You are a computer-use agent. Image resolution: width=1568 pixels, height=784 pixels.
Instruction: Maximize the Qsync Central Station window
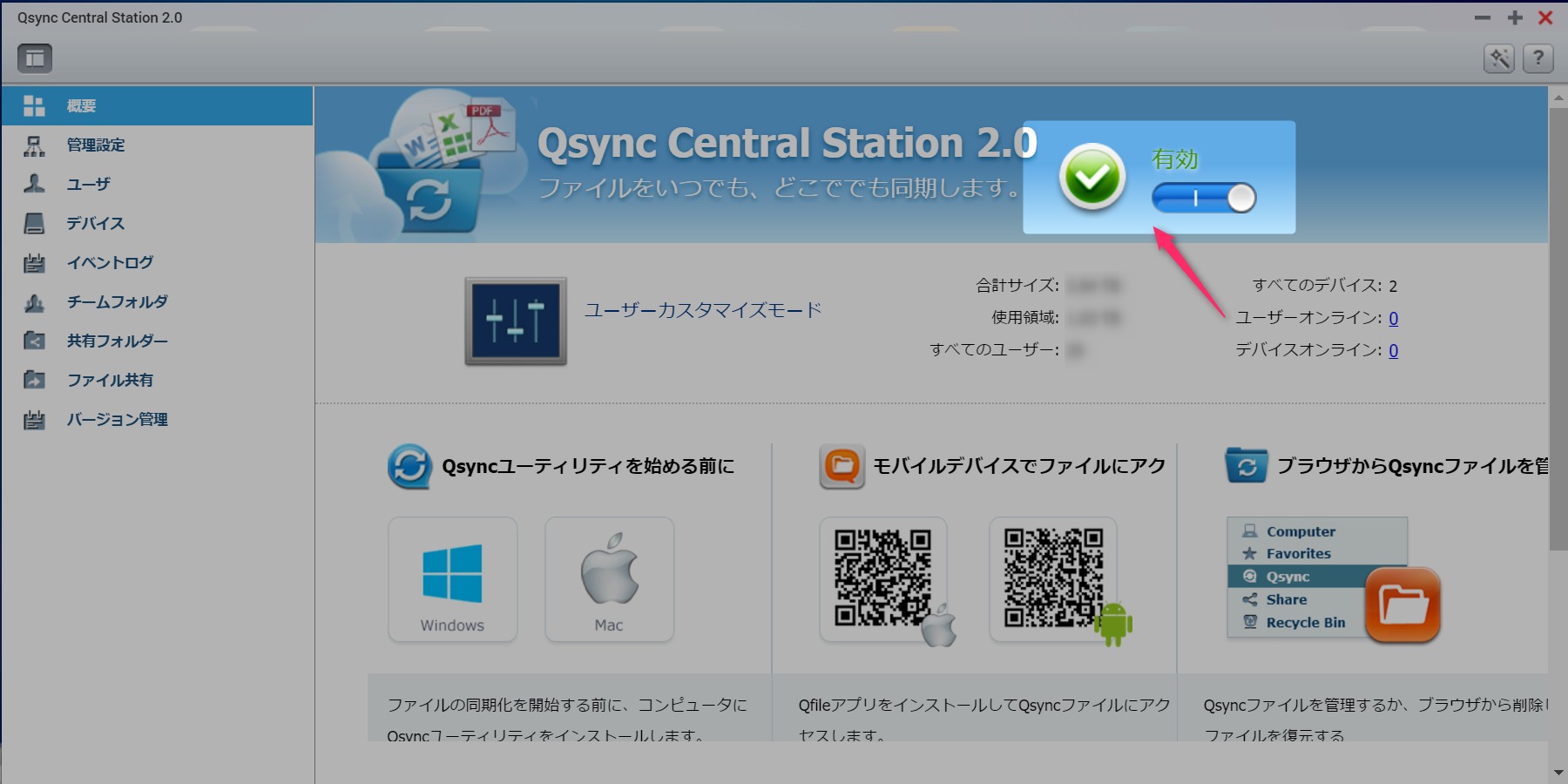pos(1515,17)
